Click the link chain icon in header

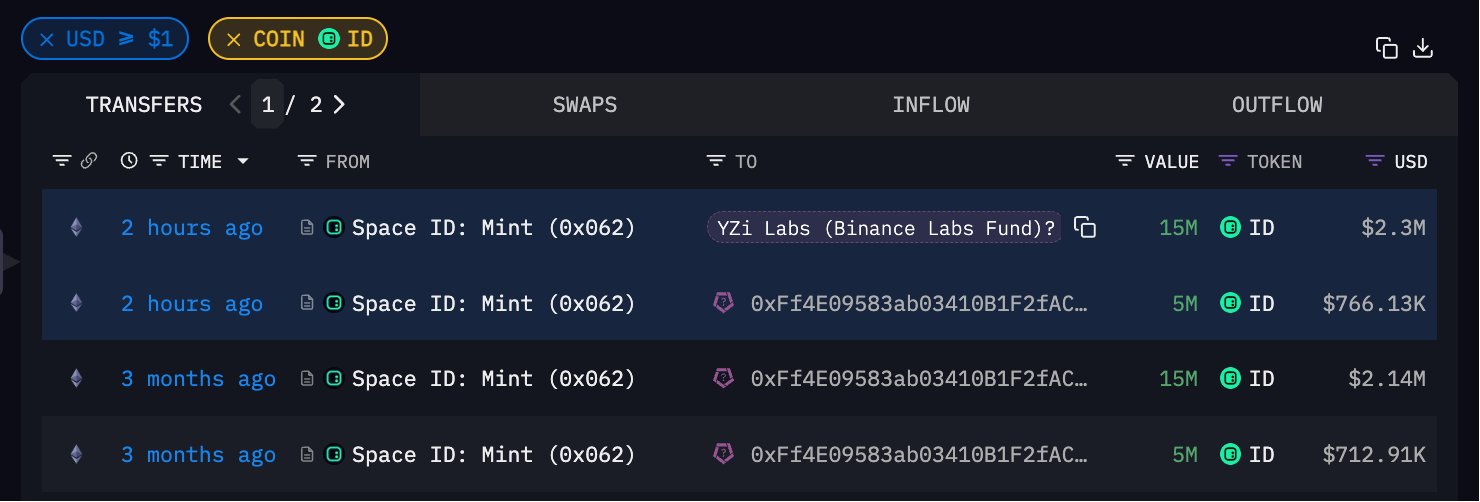coord(88,161)
